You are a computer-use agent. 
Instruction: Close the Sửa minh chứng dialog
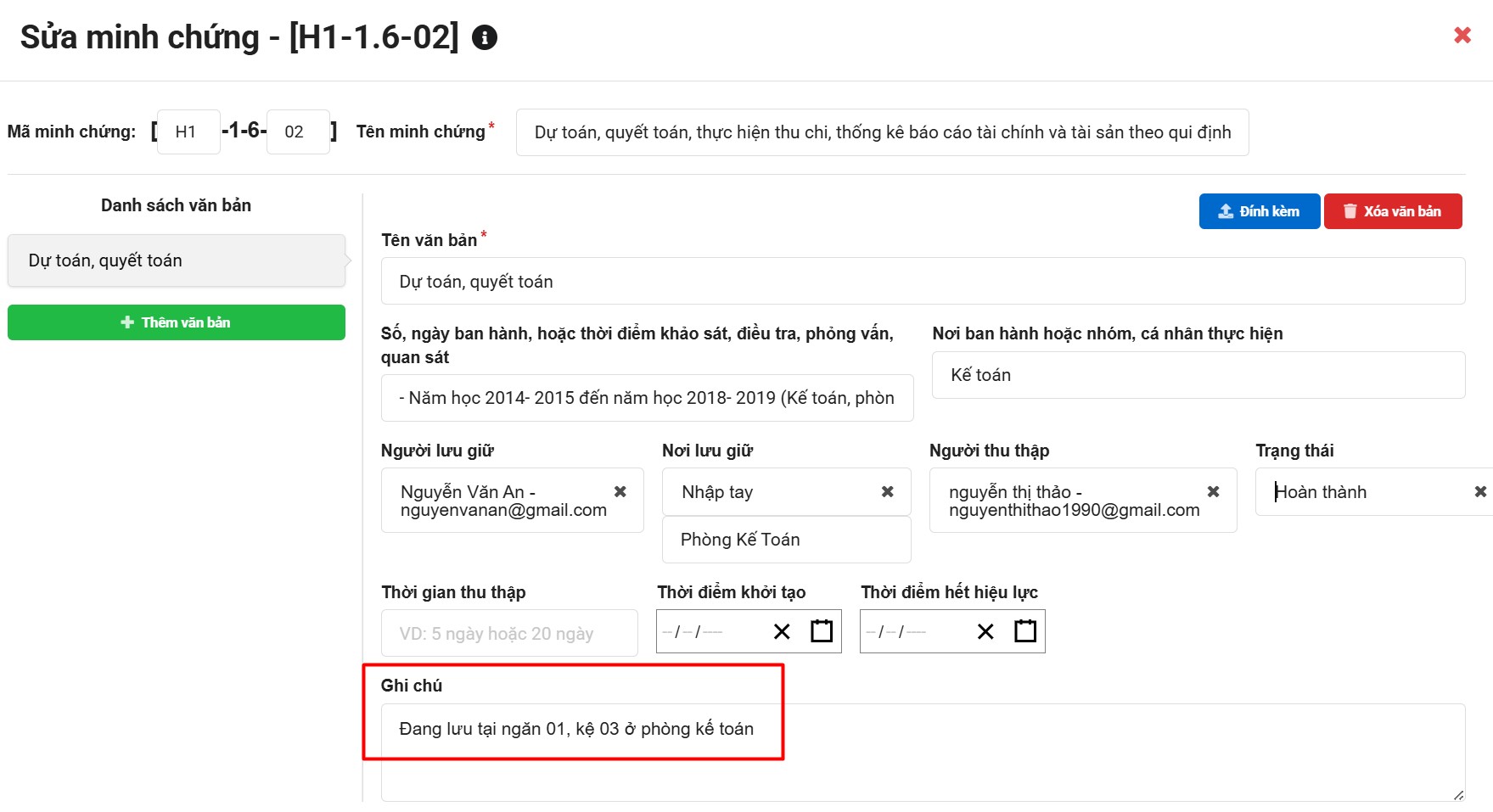click(1462, 36)
